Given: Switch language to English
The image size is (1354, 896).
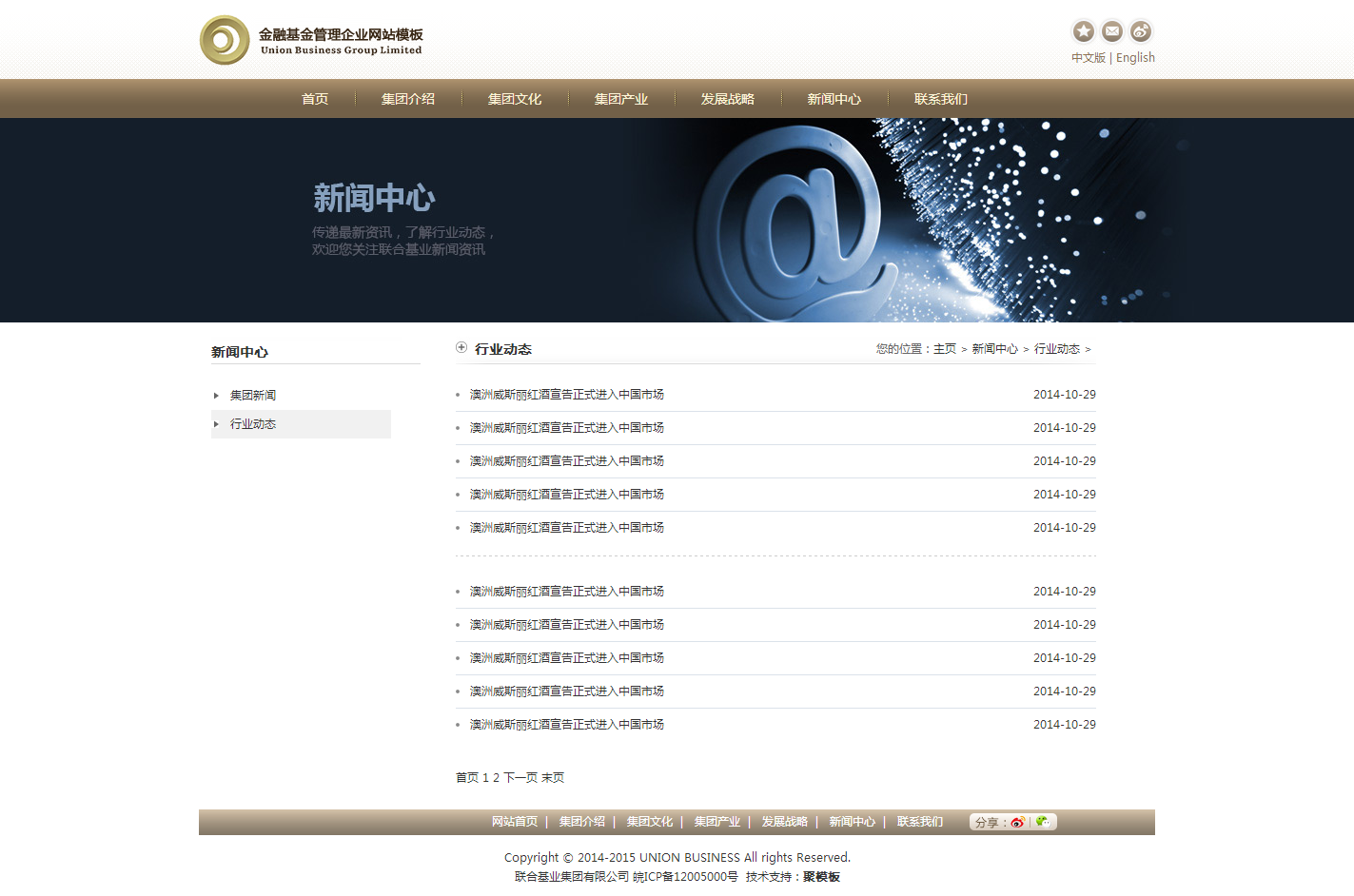Looking at the screenshot, I should pyautogui.click(x=1135, y=58).
